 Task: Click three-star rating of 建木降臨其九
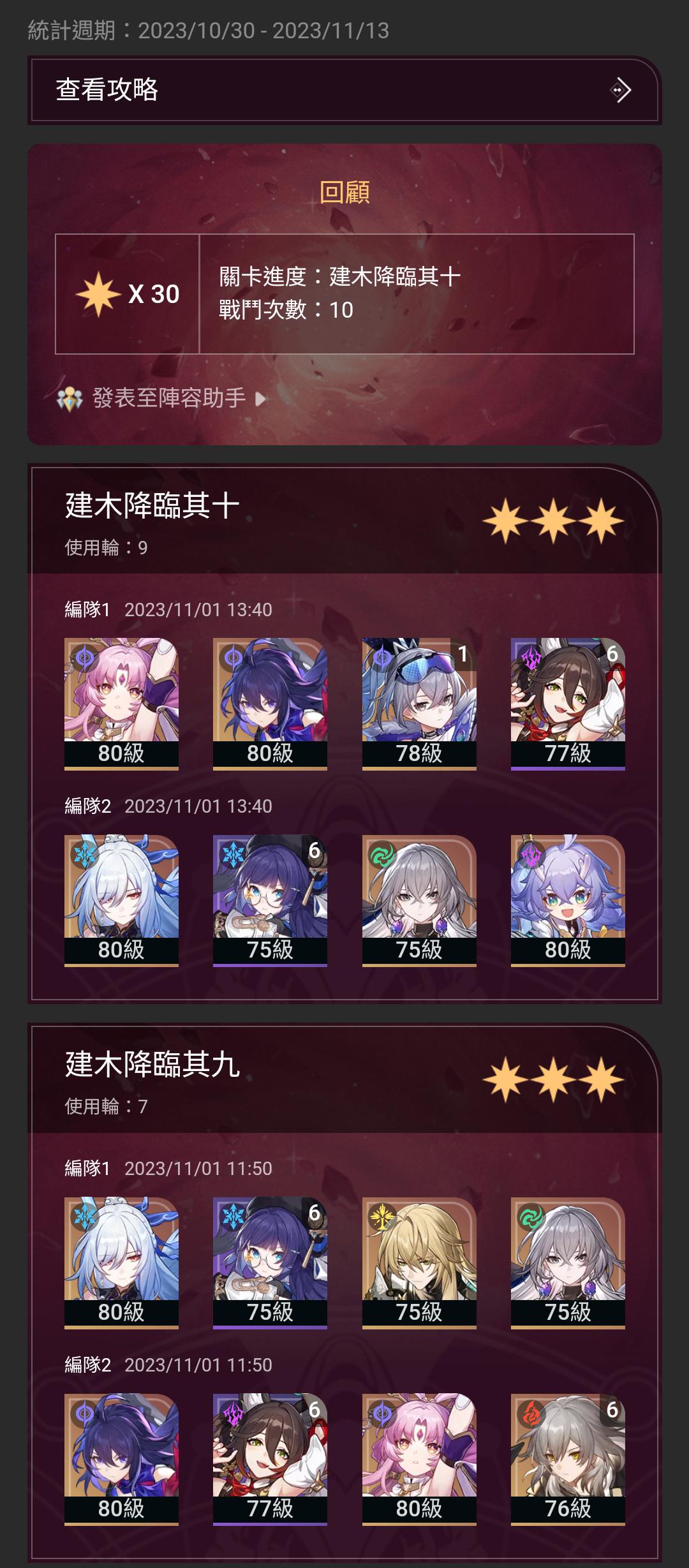[553, 1079]
